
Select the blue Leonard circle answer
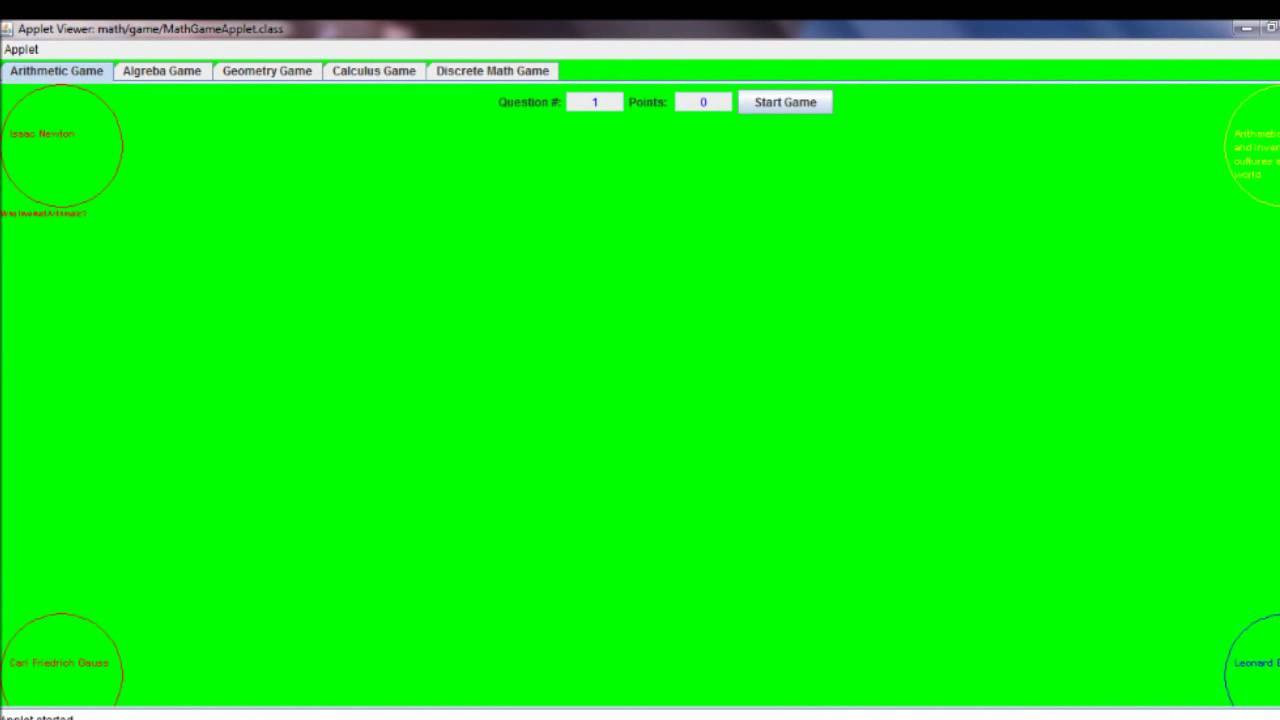(1253, 662)
